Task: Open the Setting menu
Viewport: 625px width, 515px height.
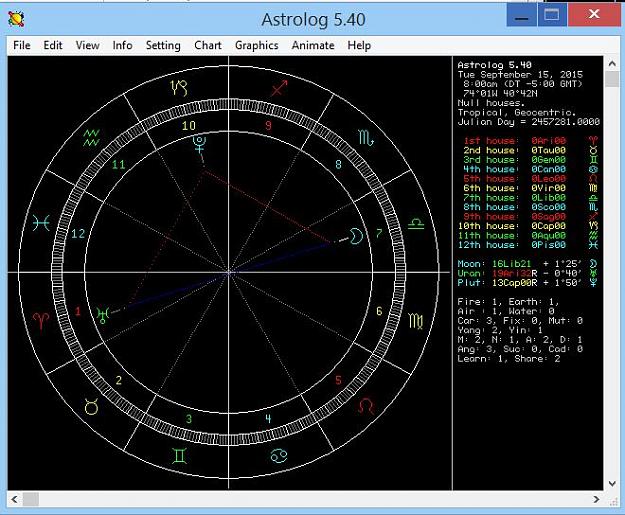Action: coord(163,45)
